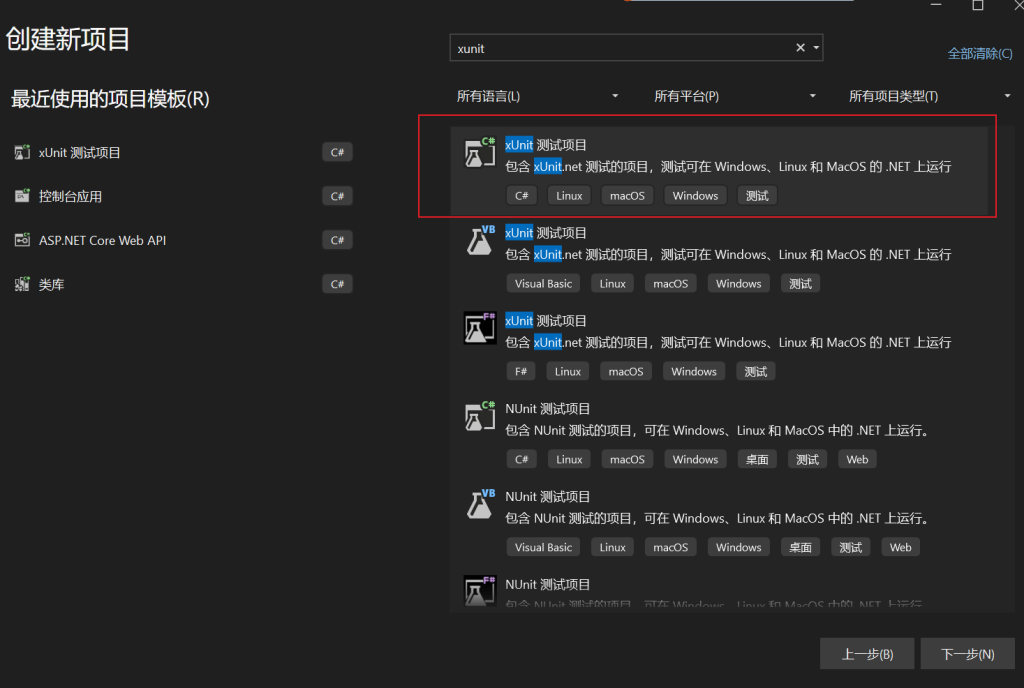1024x688 pixels.
Task: Open the 所有平台 platform filter dropdown
Action: [735, 96]
